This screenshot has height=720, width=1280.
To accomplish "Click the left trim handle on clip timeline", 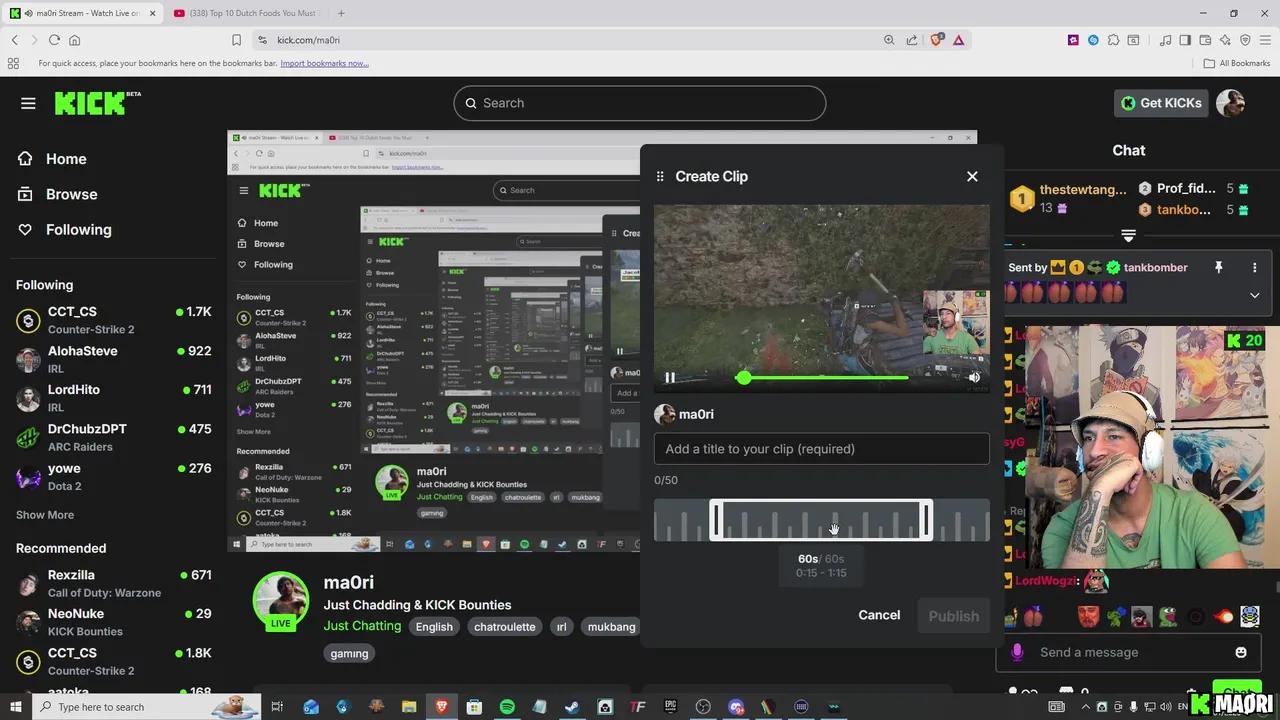I will [716, 521].
